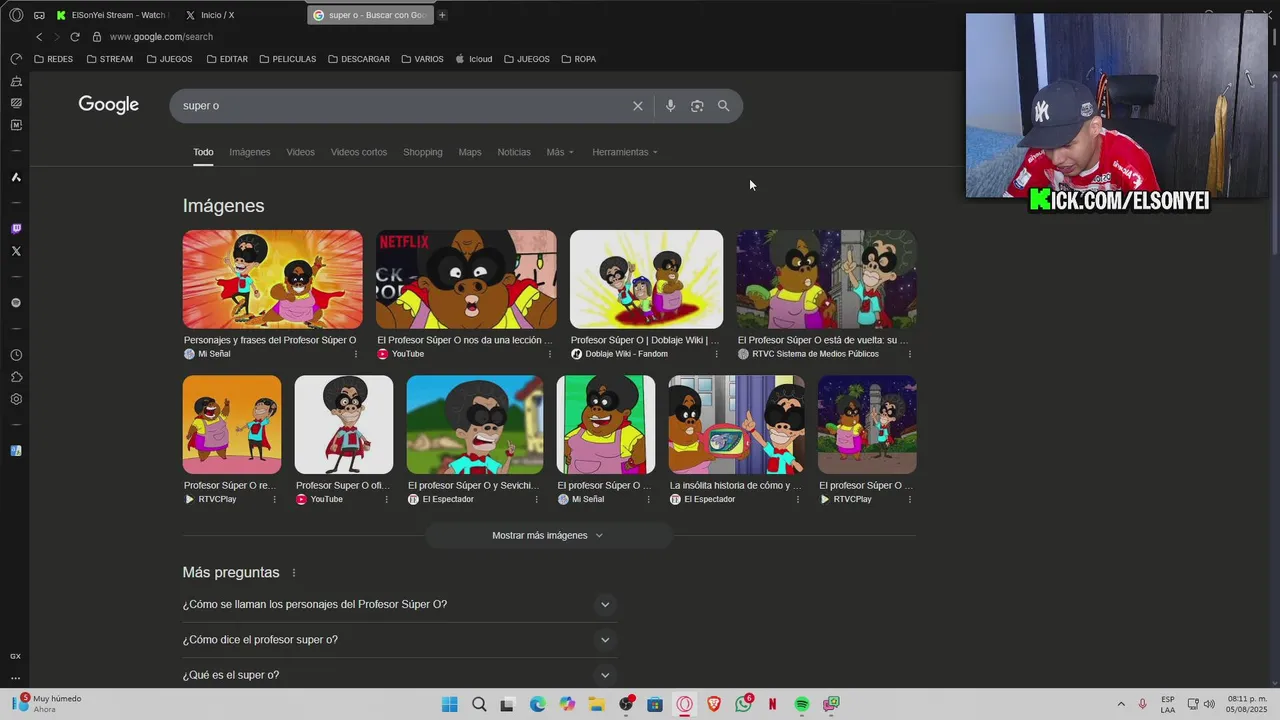This screenshot has width=1280, height=720.
Task: Open the sidebar panel below GX Cleaner
Action: 16,103
